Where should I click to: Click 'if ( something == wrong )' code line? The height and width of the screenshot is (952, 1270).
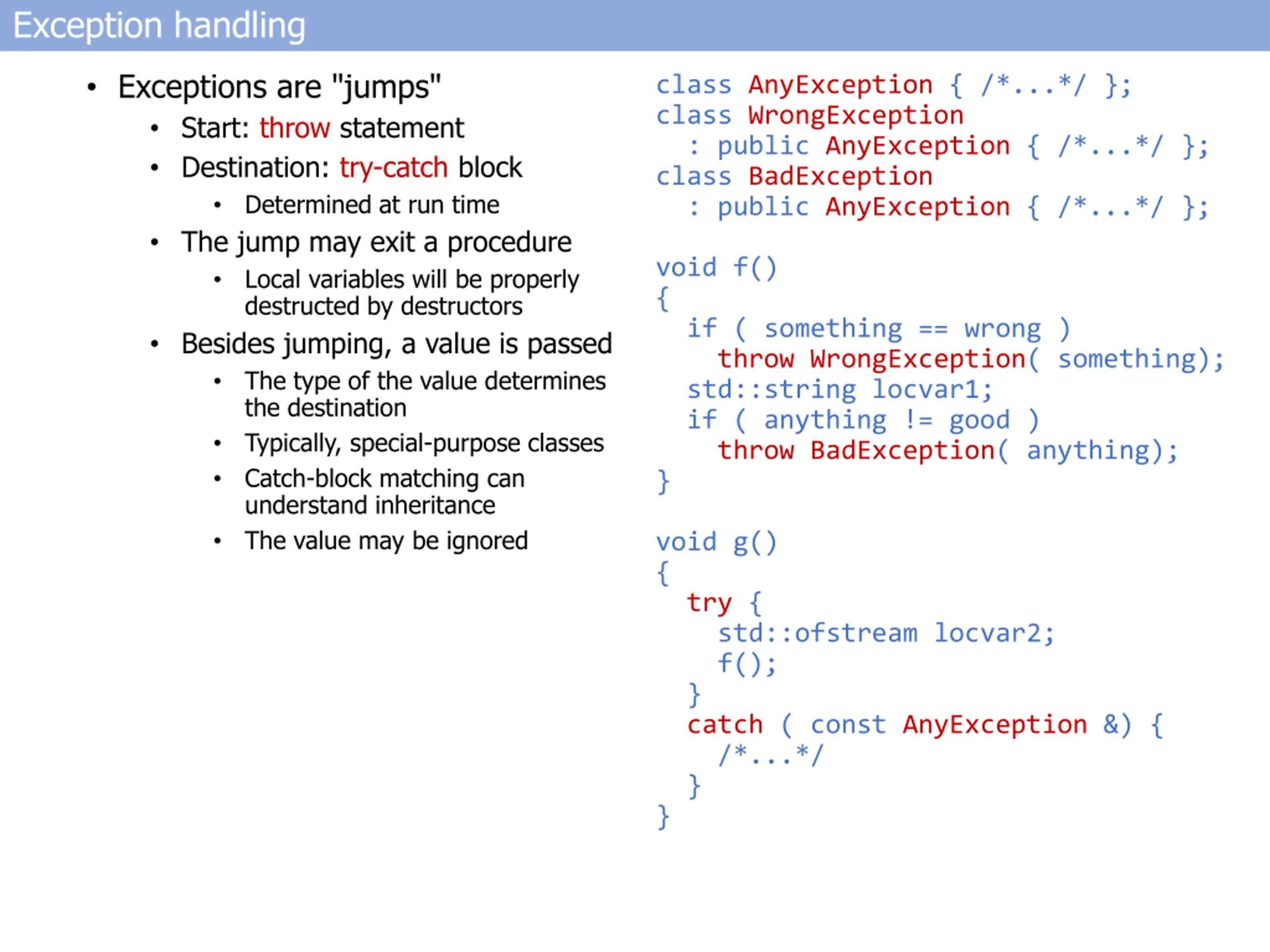click(x=879, y=329)
